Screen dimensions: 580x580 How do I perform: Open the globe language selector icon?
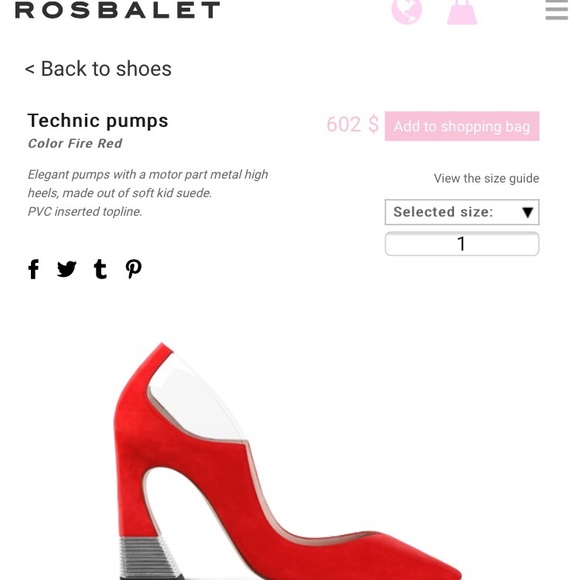(x=407, y=11)
